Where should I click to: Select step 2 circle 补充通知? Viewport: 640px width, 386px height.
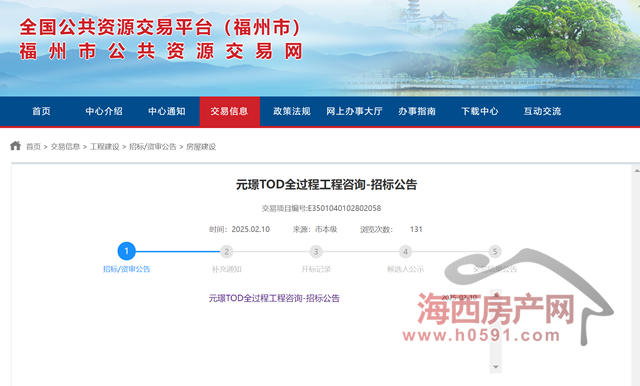pyautogui.click(x=227, y=252)
